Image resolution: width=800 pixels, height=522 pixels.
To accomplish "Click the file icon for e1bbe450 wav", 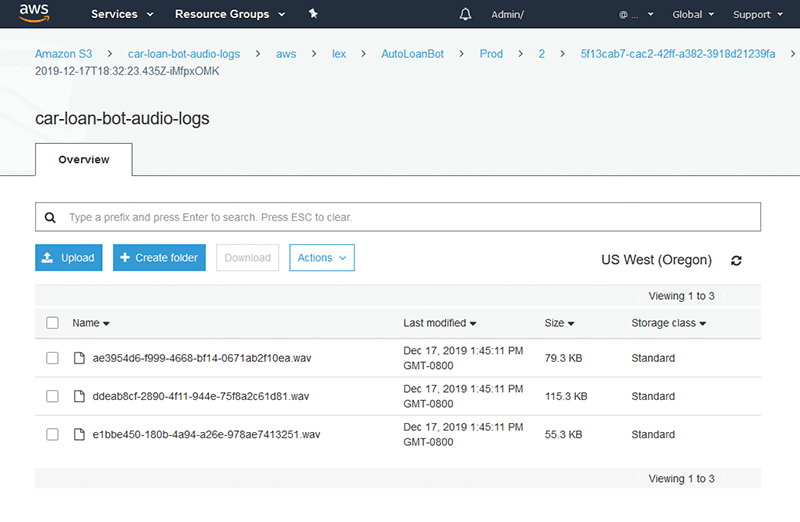I will 79,435.
